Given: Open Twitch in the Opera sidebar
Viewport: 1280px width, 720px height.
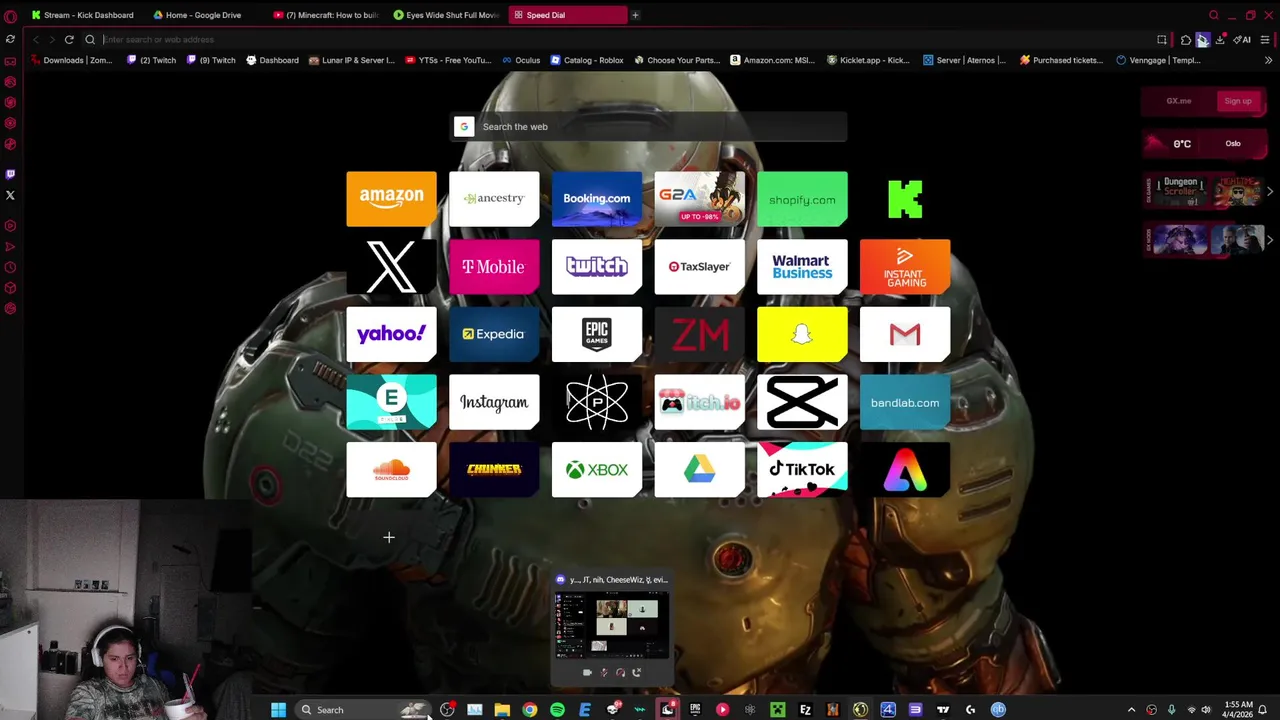Looking at the screenshot, I should [10, 174].
